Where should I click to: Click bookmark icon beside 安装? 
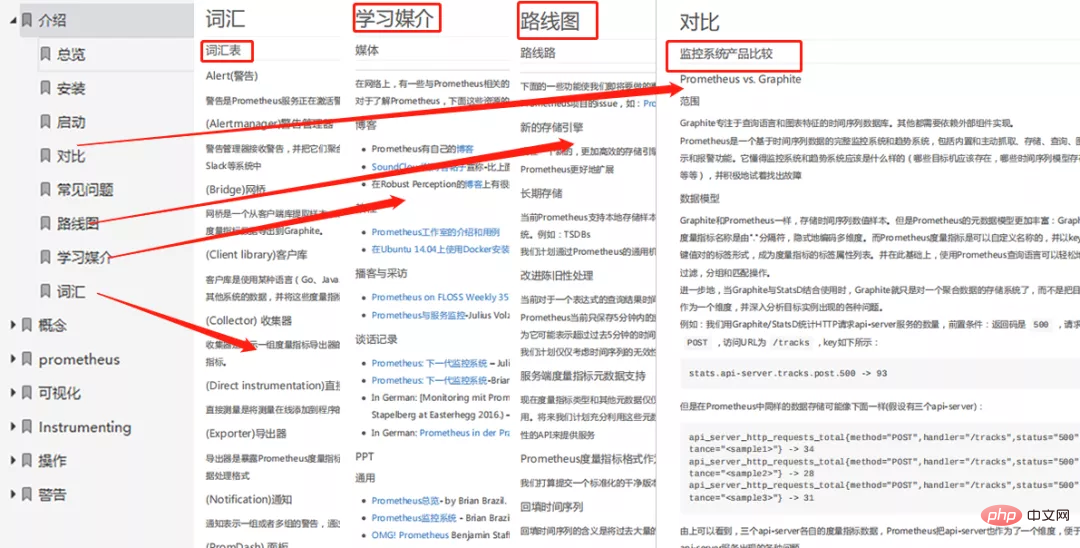[x=45, y=88]
